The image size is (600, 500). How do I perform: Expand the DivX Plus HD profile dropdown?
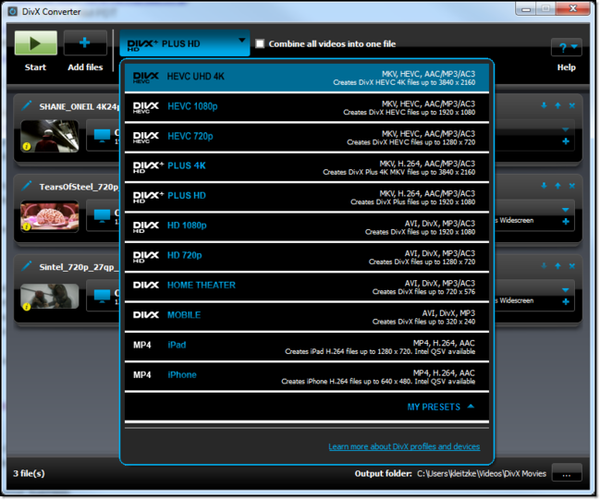click(x=185, y=43)
